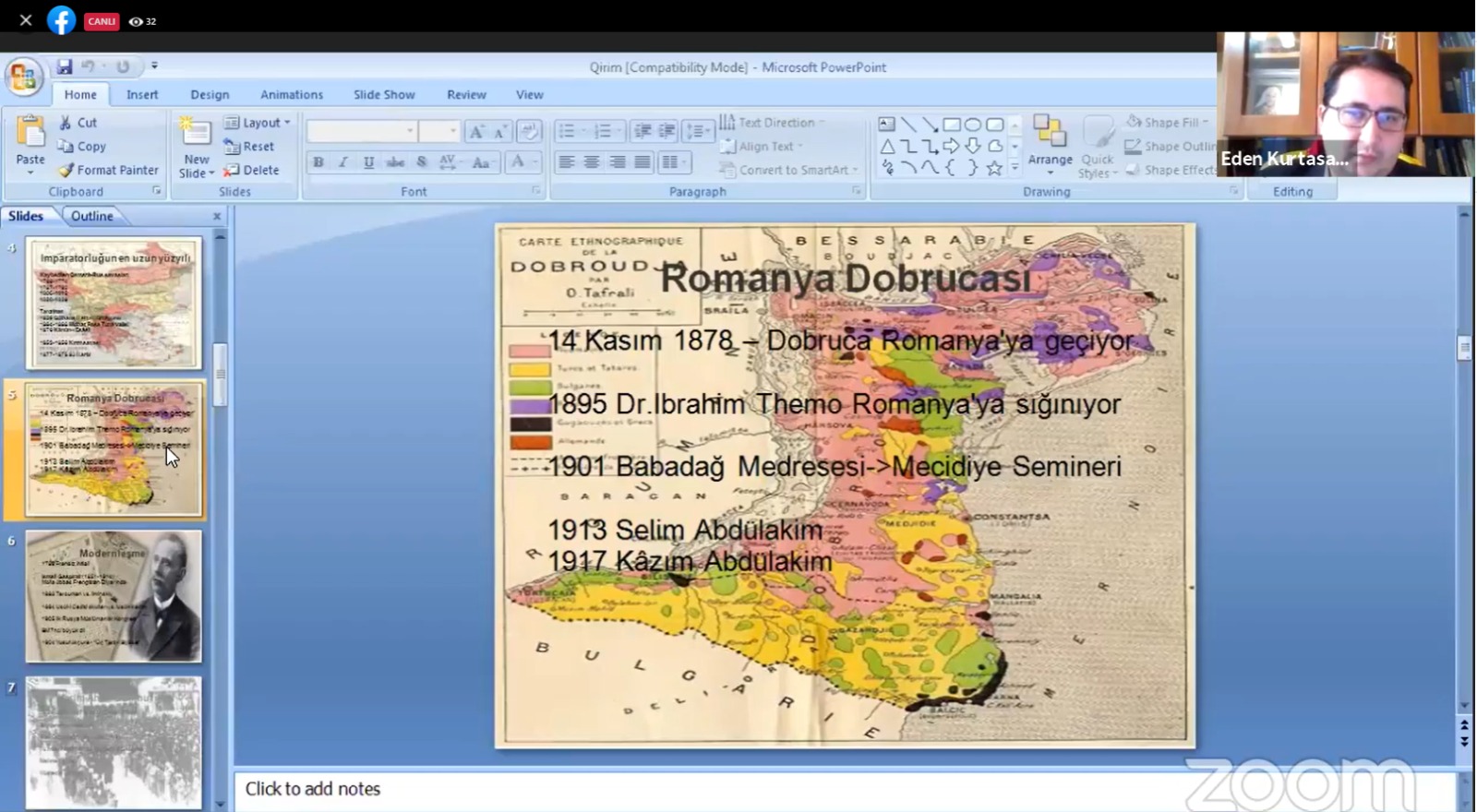This screenshot has width=1477, height=812.
Task: Click the Office button orb
Action: [x=24, y=77]
